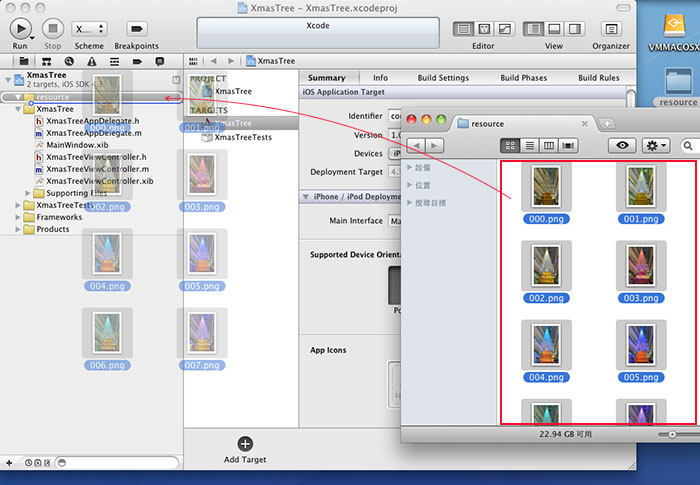Expand the XmasTreeTests group

17,205
